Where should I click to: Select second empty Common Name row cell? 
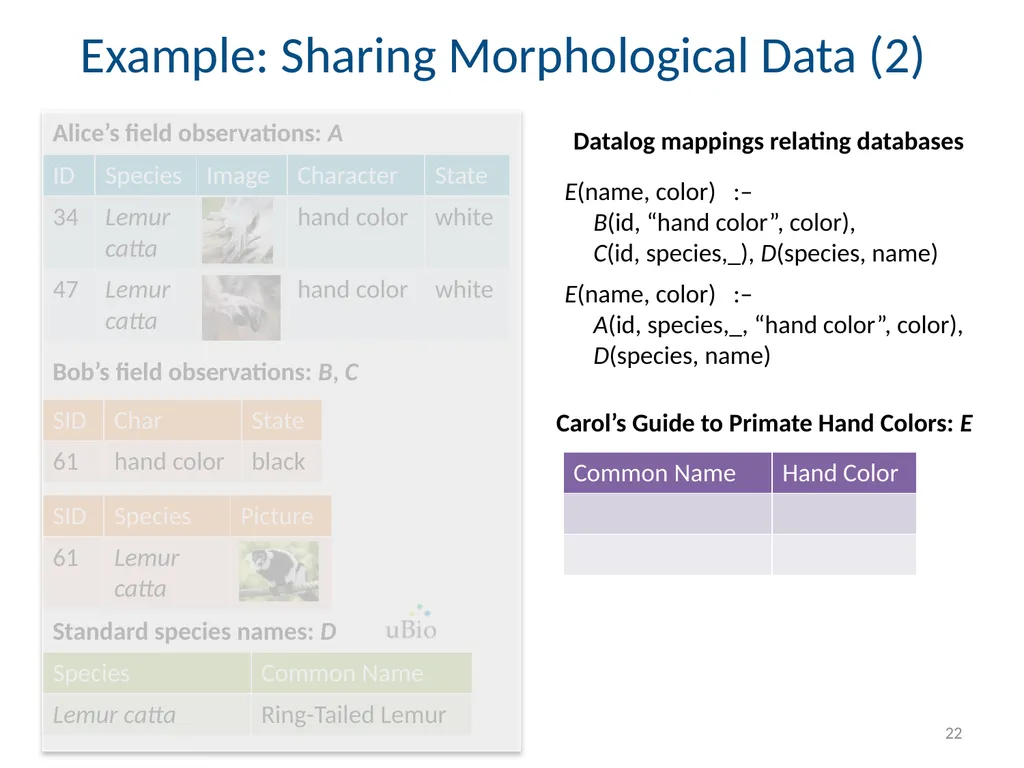[x=667, y=554]
